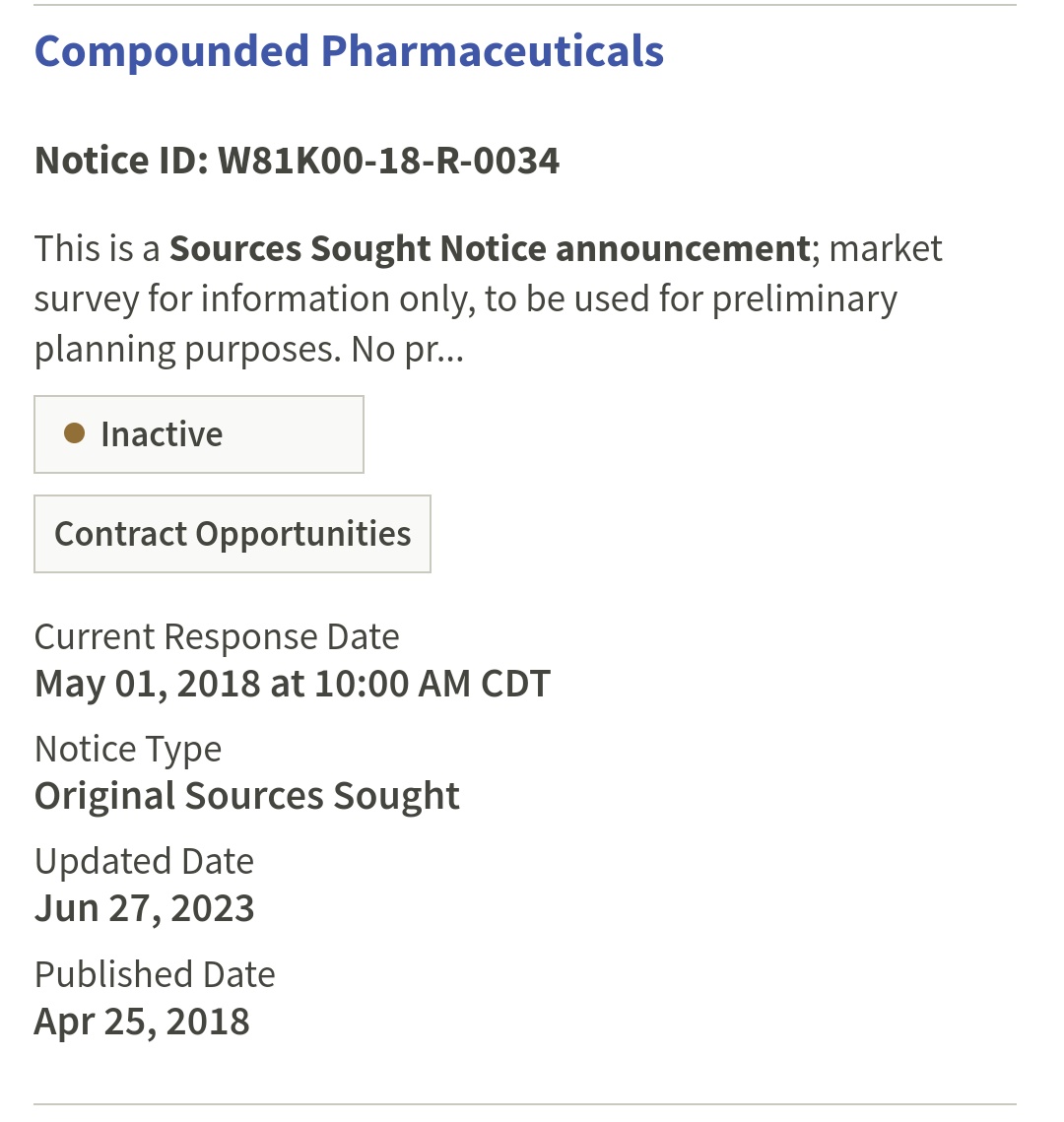Open the Compounded Pharmaceuticals notice link

(349, 51)
